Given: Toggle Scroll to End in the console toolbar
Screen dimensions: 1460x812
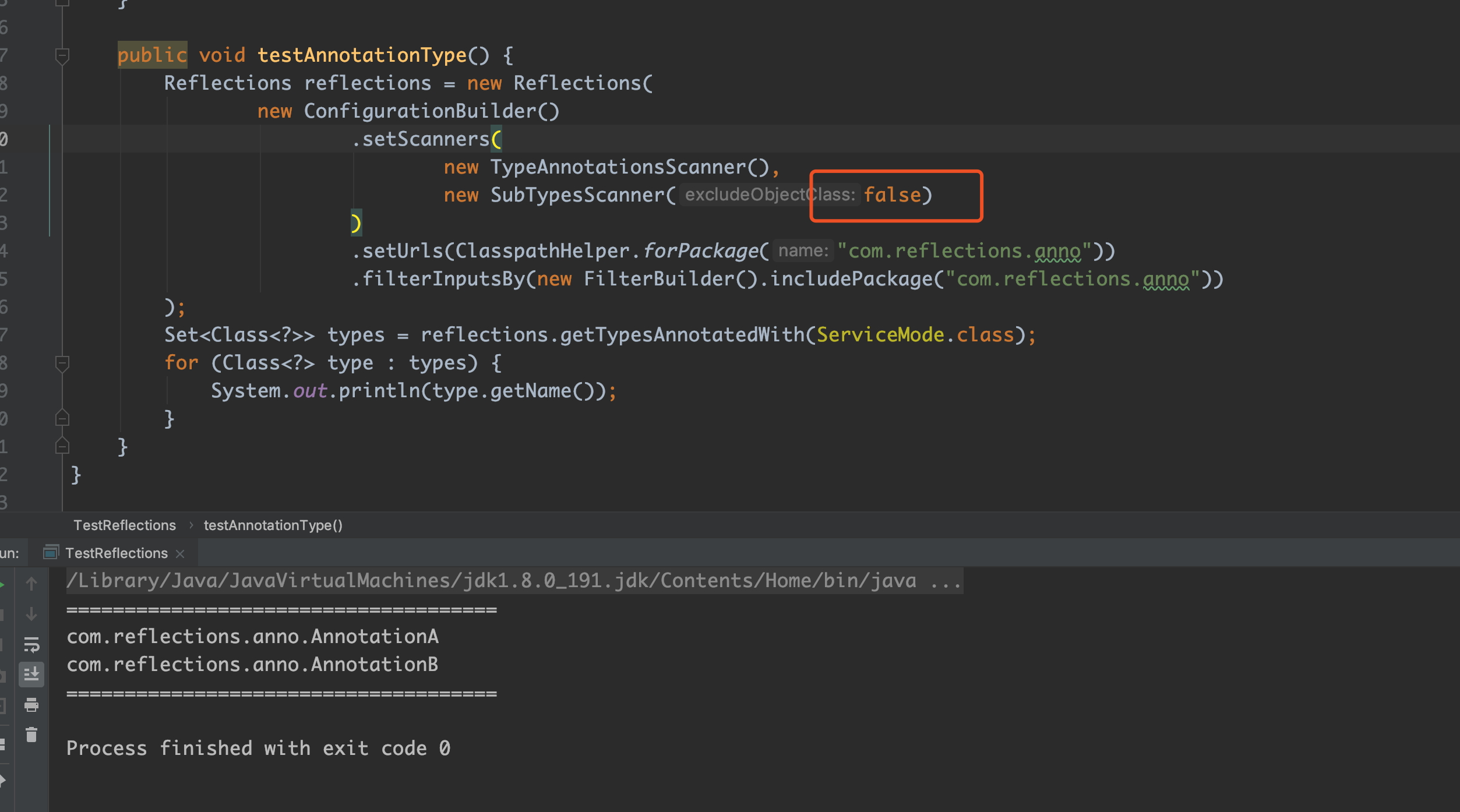Looking at the screenshot, I should click(31, 675).
